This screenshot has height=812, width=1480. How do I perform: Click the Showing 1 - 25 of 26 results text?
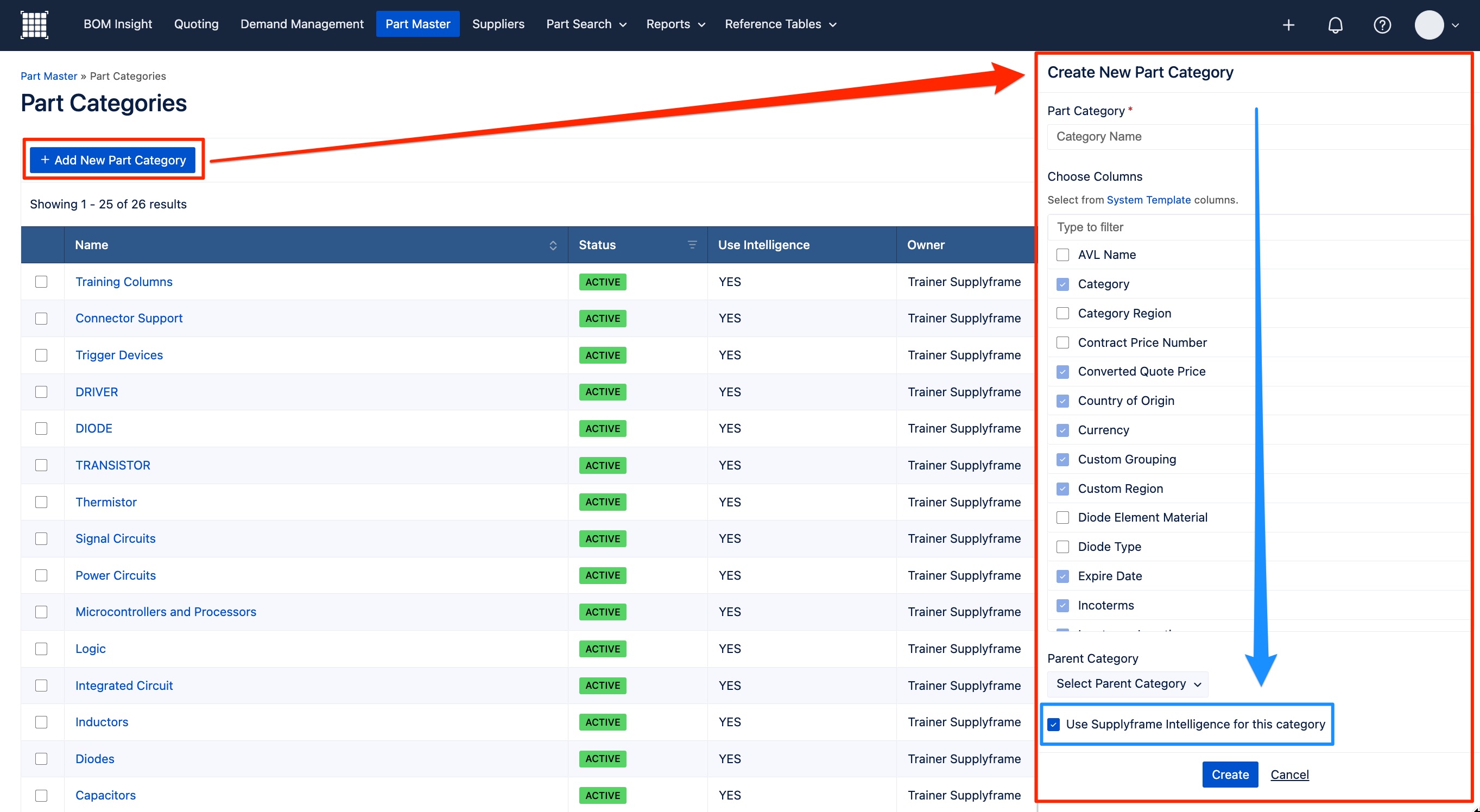(x=108, y=204)
